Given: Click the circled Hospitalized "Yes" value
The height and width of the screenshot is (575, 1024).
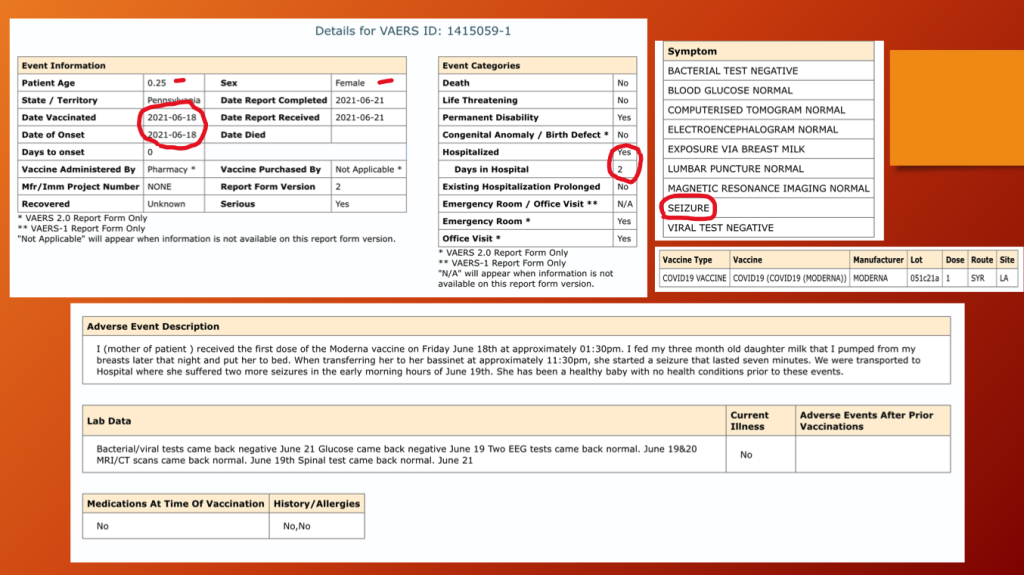Looking at the screenshot, I should pos(624,152).
